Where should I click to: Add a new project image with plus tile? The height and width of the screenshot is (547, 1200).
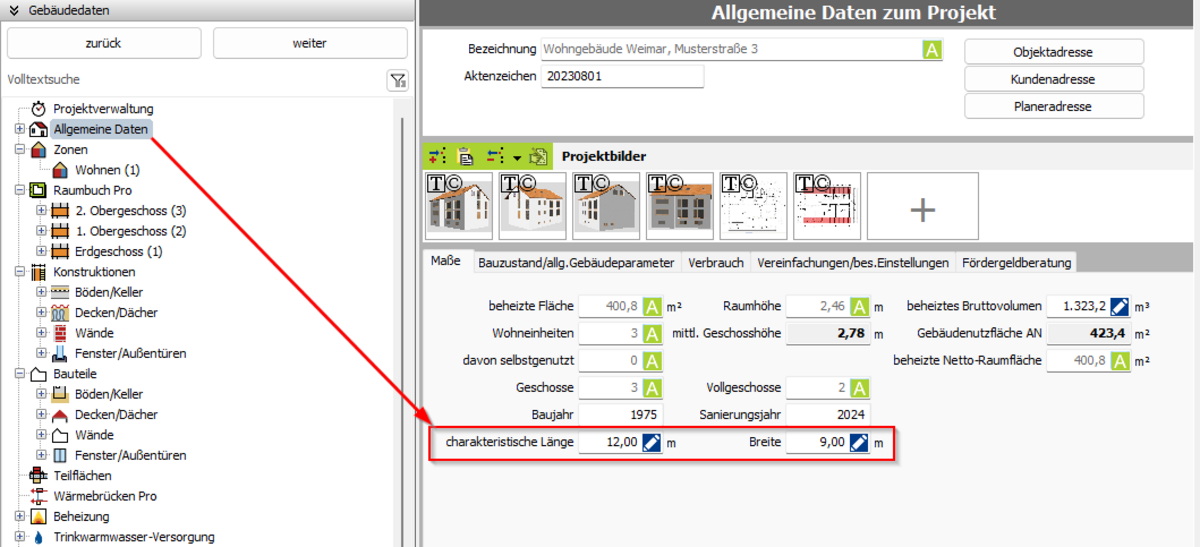[x=922, y=207]
